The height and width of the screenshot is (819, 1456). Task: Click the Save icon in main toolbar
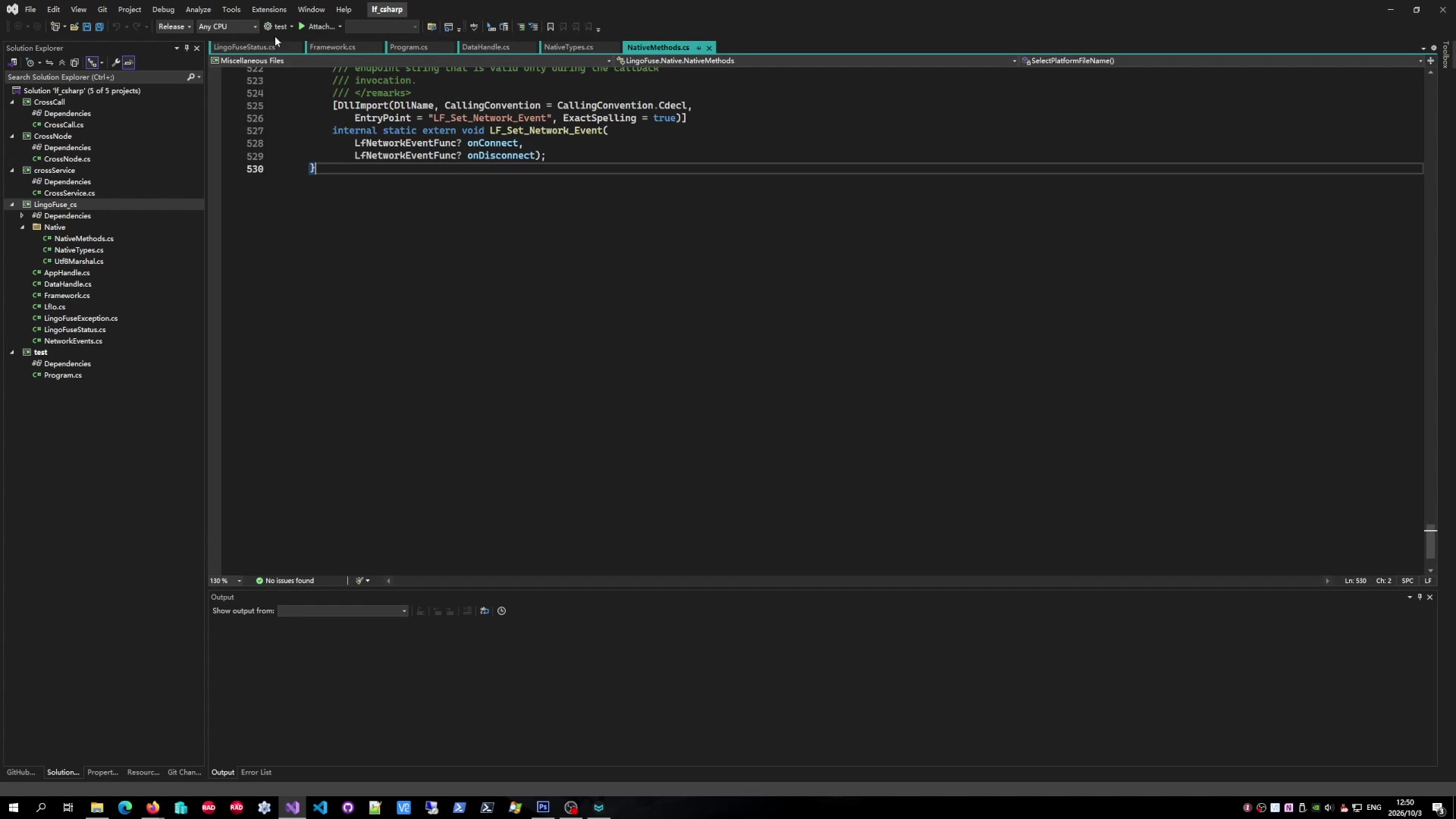coord(86,27)
